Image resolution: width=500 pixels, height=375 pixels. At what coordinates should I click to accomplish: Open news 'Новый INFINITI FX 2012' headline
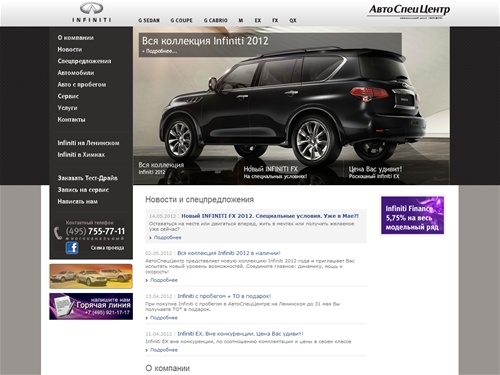point(270,216)
